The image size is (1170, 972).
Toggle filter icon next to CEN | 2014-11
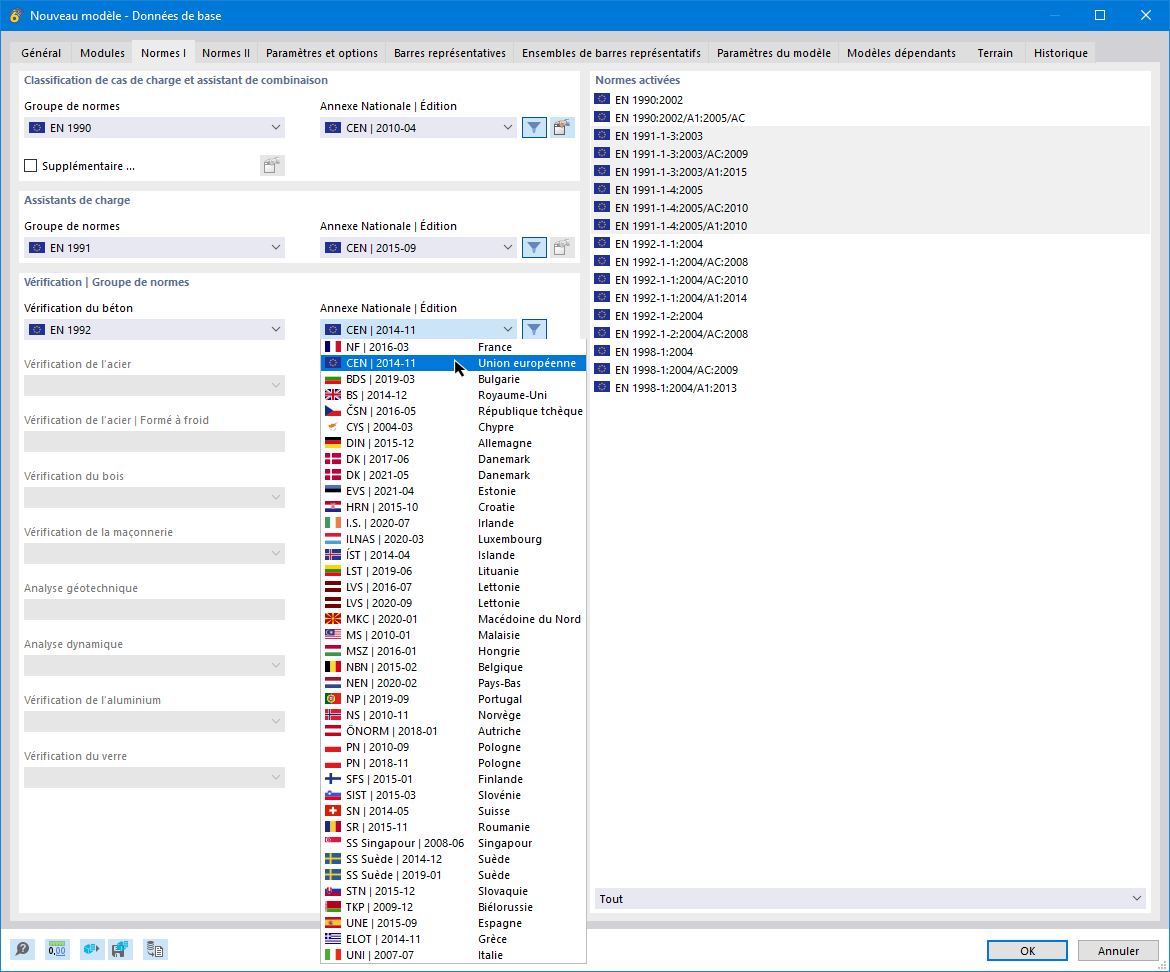[x=534, y=329]
